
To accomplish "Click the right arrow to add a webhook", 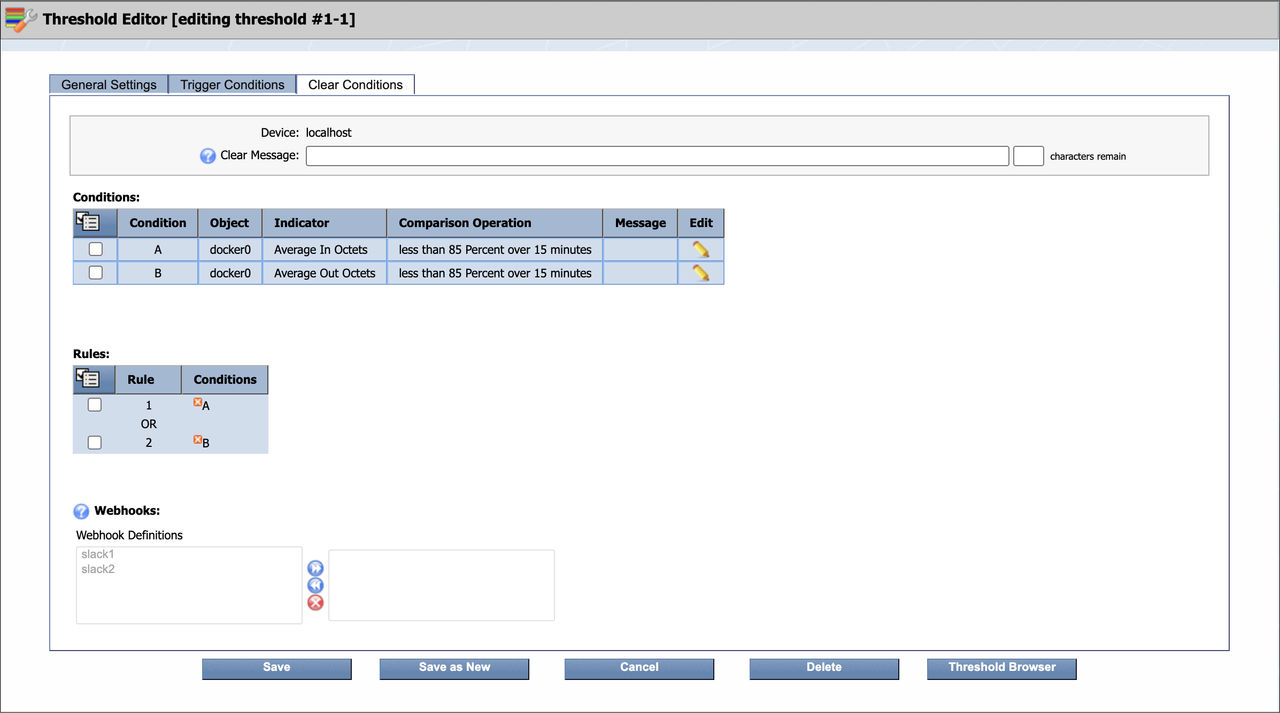I will tap(315, 567).
